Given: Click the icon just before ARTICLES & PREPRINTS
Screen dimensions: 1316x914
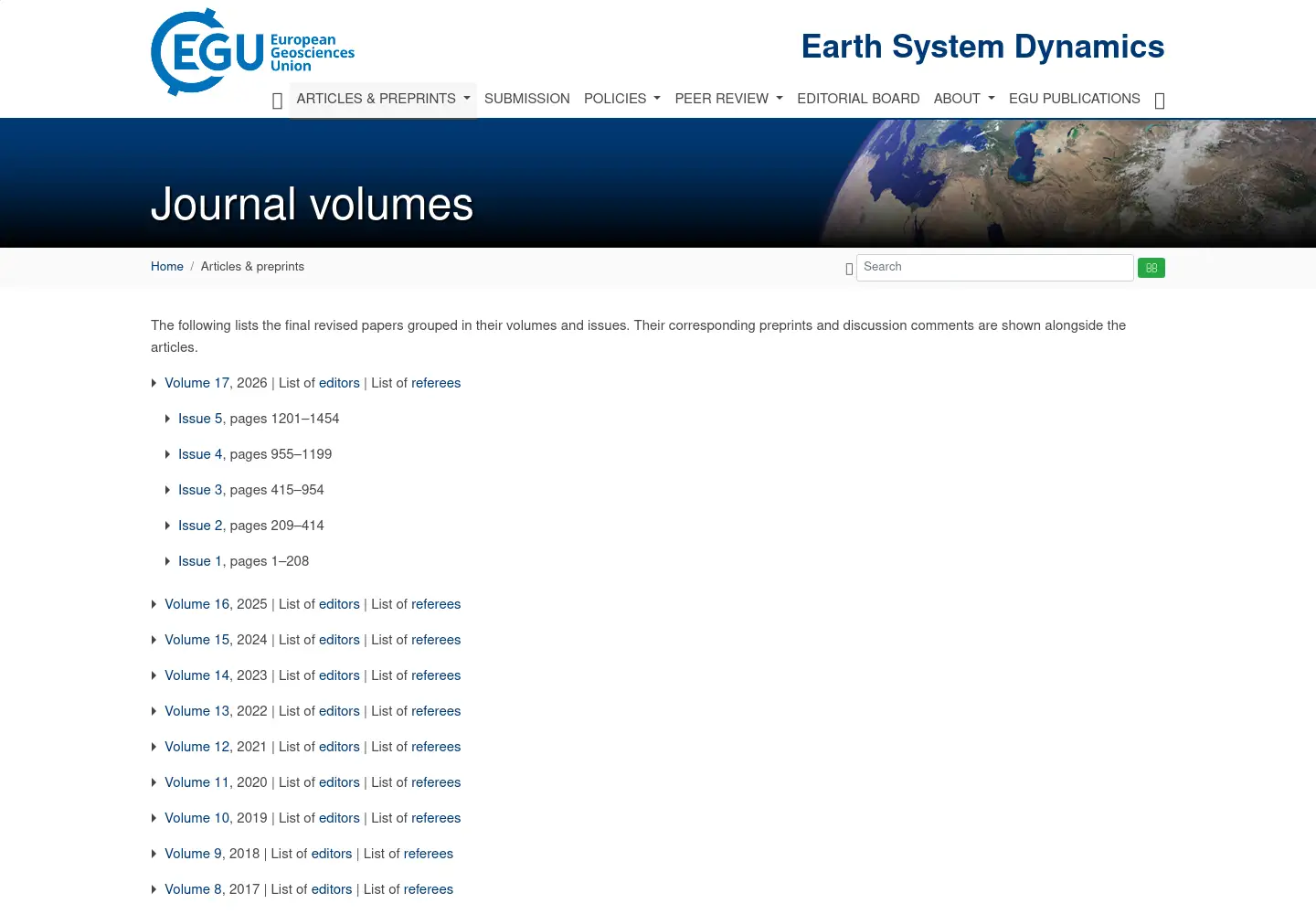Looking at the screenshot, I should [x=277, y=101].
